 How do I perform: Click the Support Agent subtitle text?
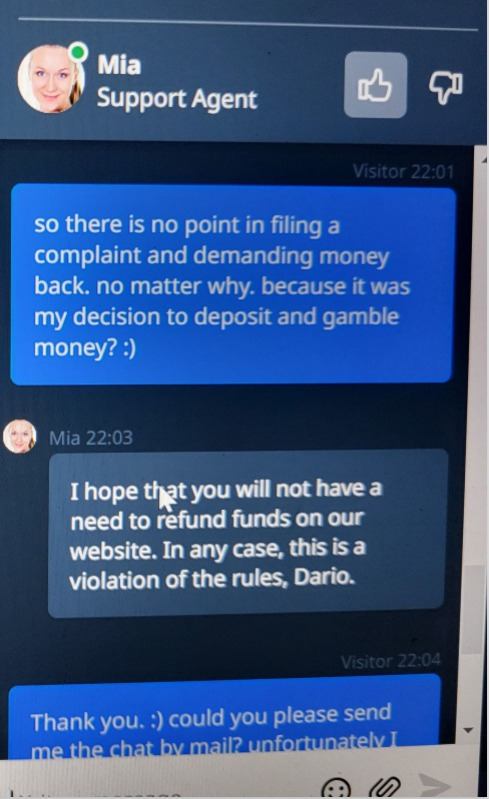[177, 98]
